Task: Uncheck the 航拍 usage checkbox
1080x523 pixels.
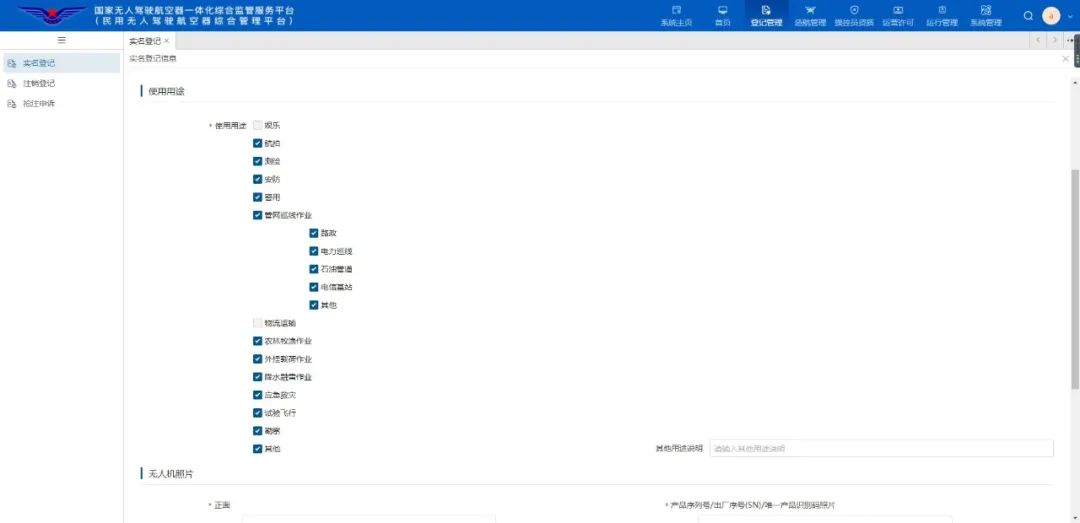Action: point(258,143)
